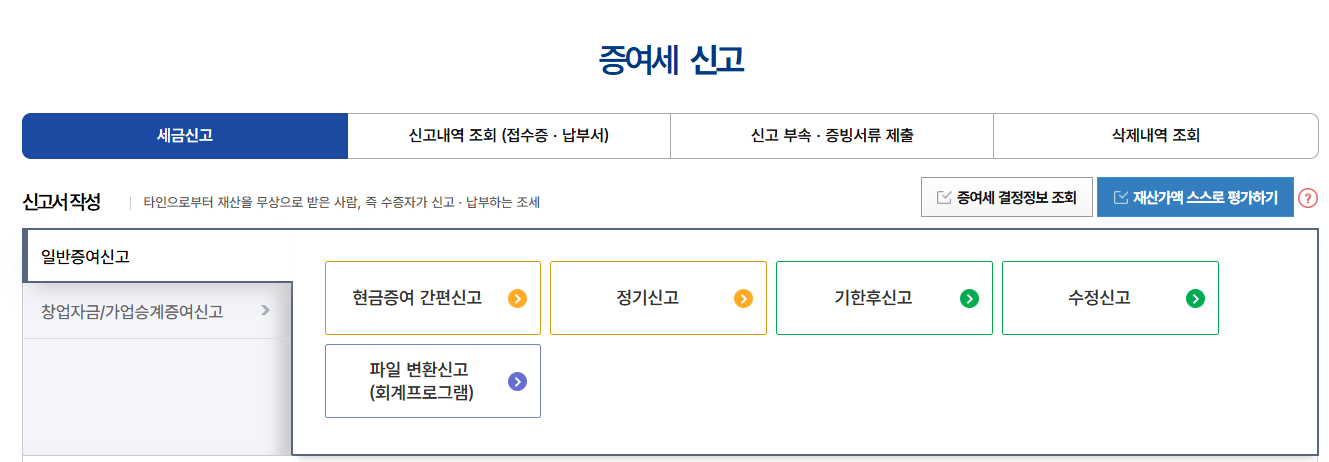This screenshot has height=462, width=1329.
Task: Click the green arrow icon on 수정신고
Action: [1195, 298]
